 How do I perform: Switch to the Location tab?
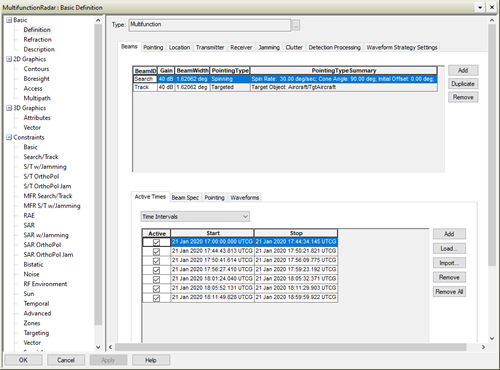click(x=179, y=48)
